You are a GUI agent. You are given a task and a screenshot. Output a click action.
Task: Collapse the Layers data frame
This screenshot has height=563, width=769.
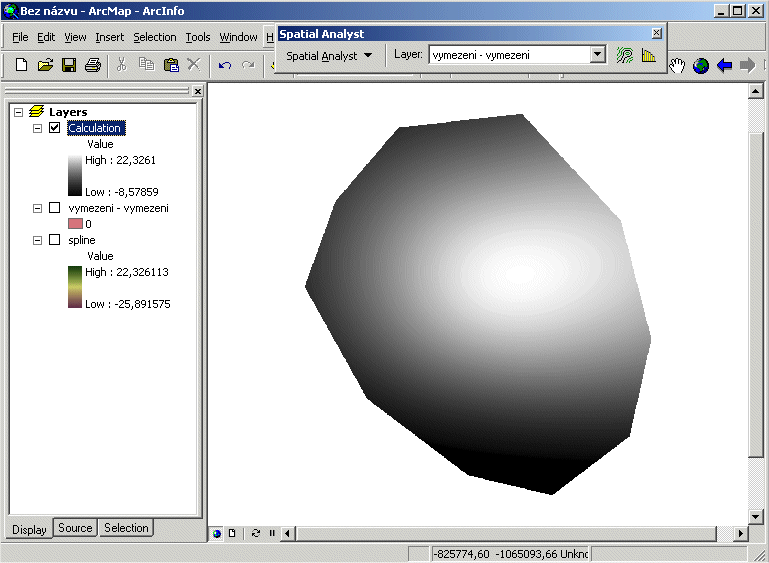click(19, 112)
